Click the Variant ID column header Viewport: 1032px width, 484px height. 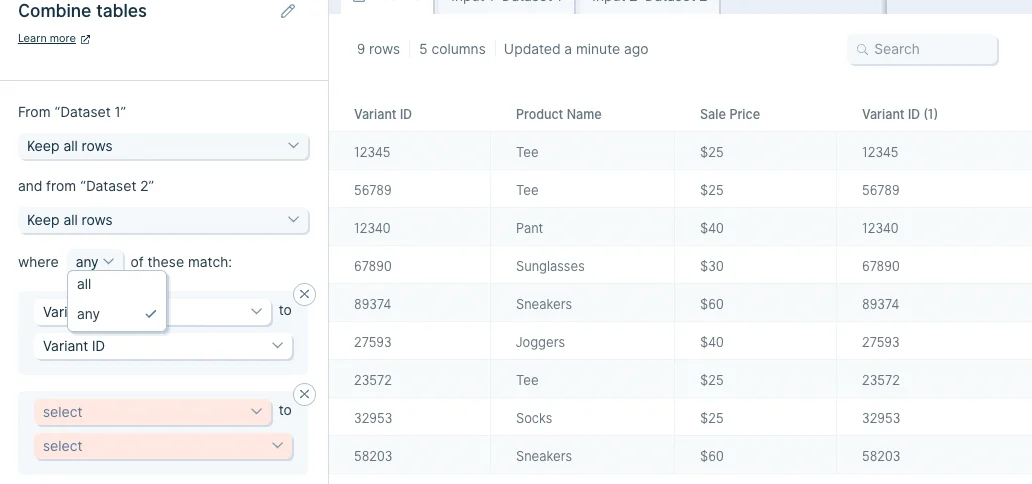tap(383, 114)
